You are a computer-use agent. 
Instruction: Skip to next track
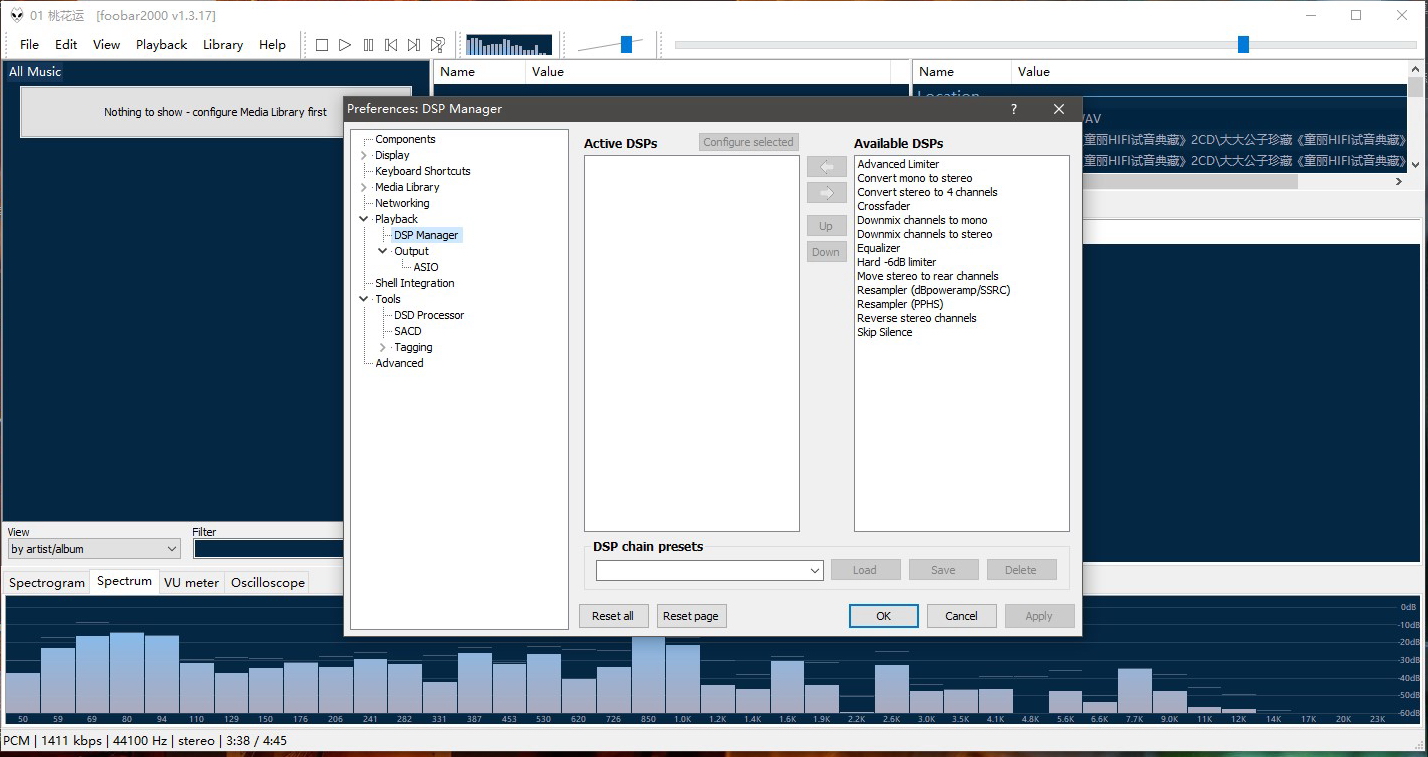tap(414, 45)
